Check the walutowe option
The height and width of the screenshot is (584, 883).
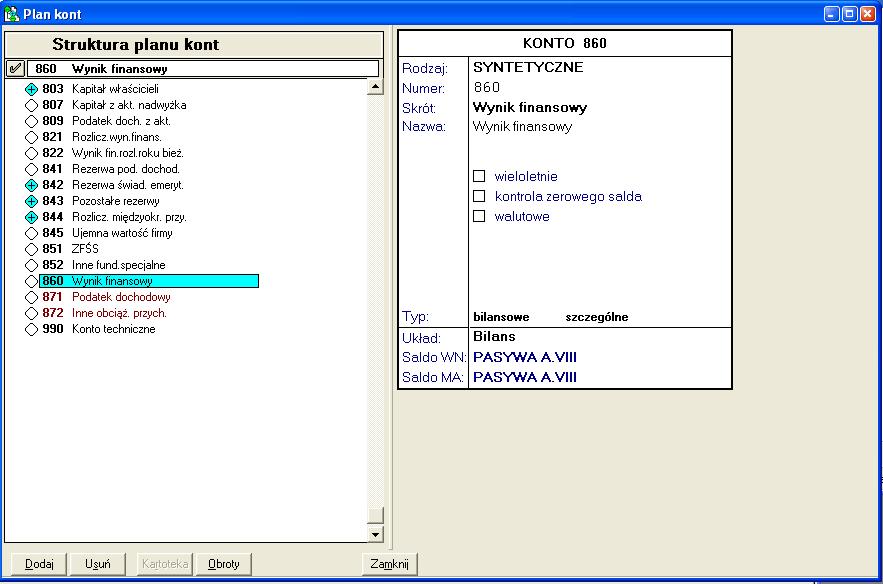pos(479,216)
